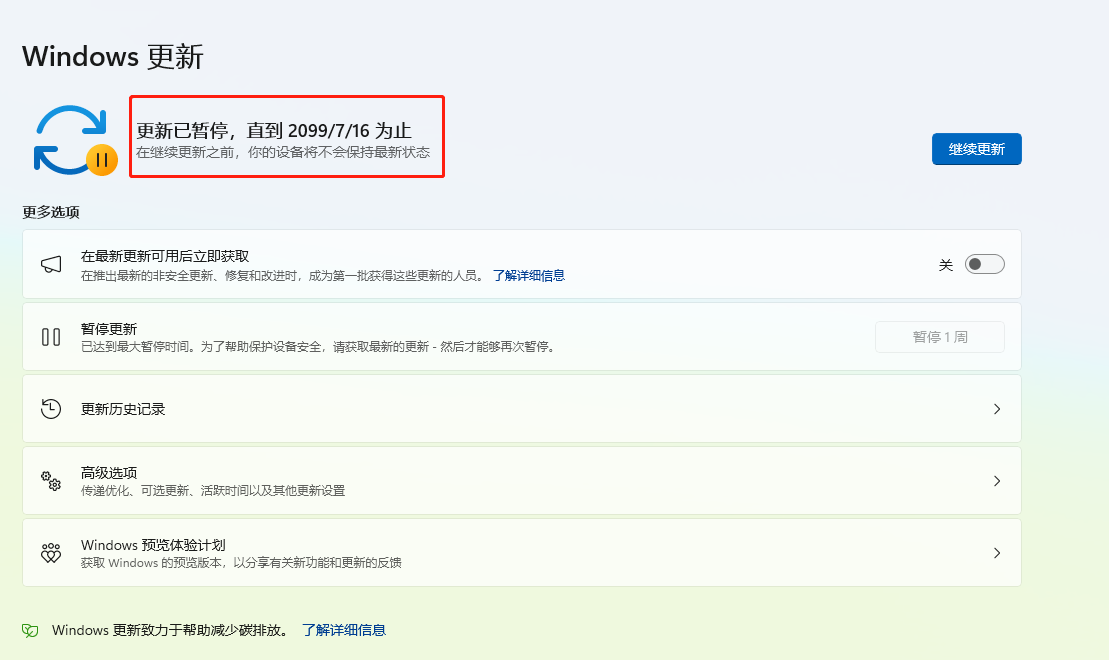Click Windows 更新致力于帮助减少碳排放 text
The image size is (1109, 660).
click(x=170, y=630)
